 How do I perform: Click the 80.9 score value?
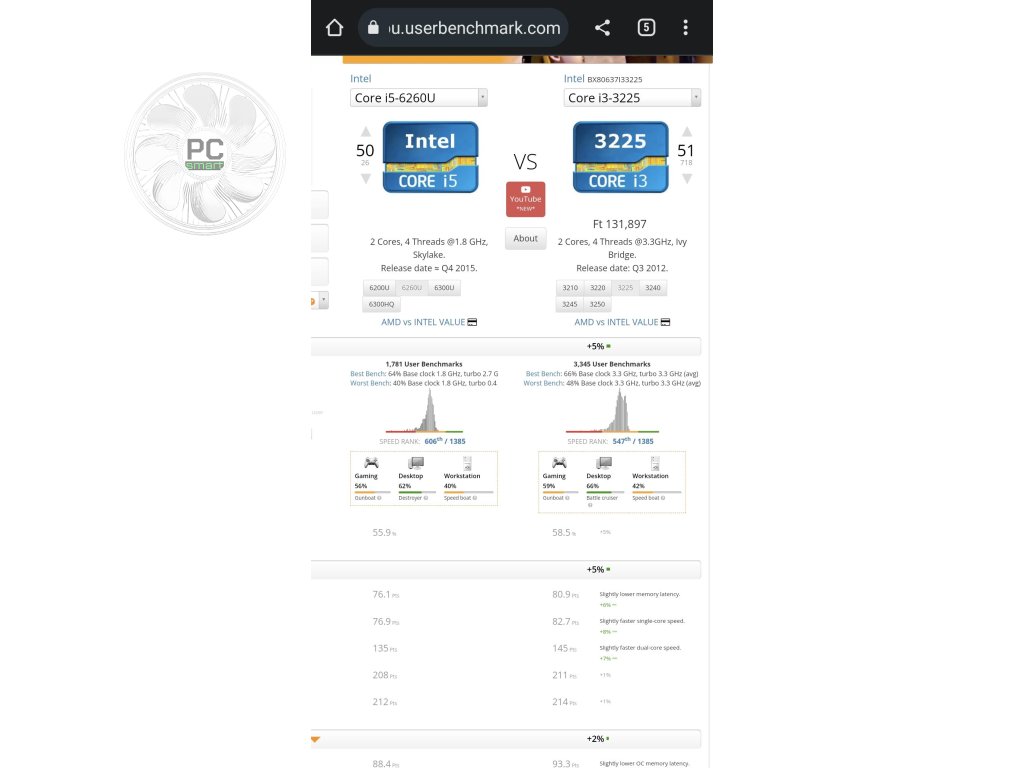tap(562, 594)
